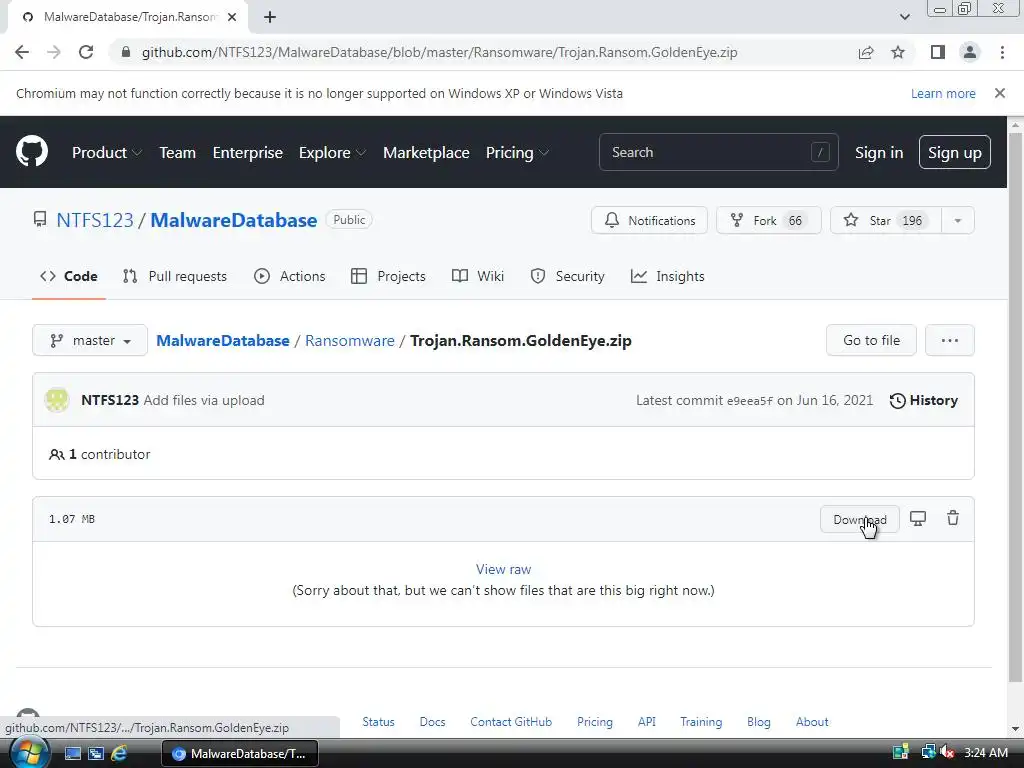Switch to the Insights tab

pyautogui.click(x=667, y=276)
